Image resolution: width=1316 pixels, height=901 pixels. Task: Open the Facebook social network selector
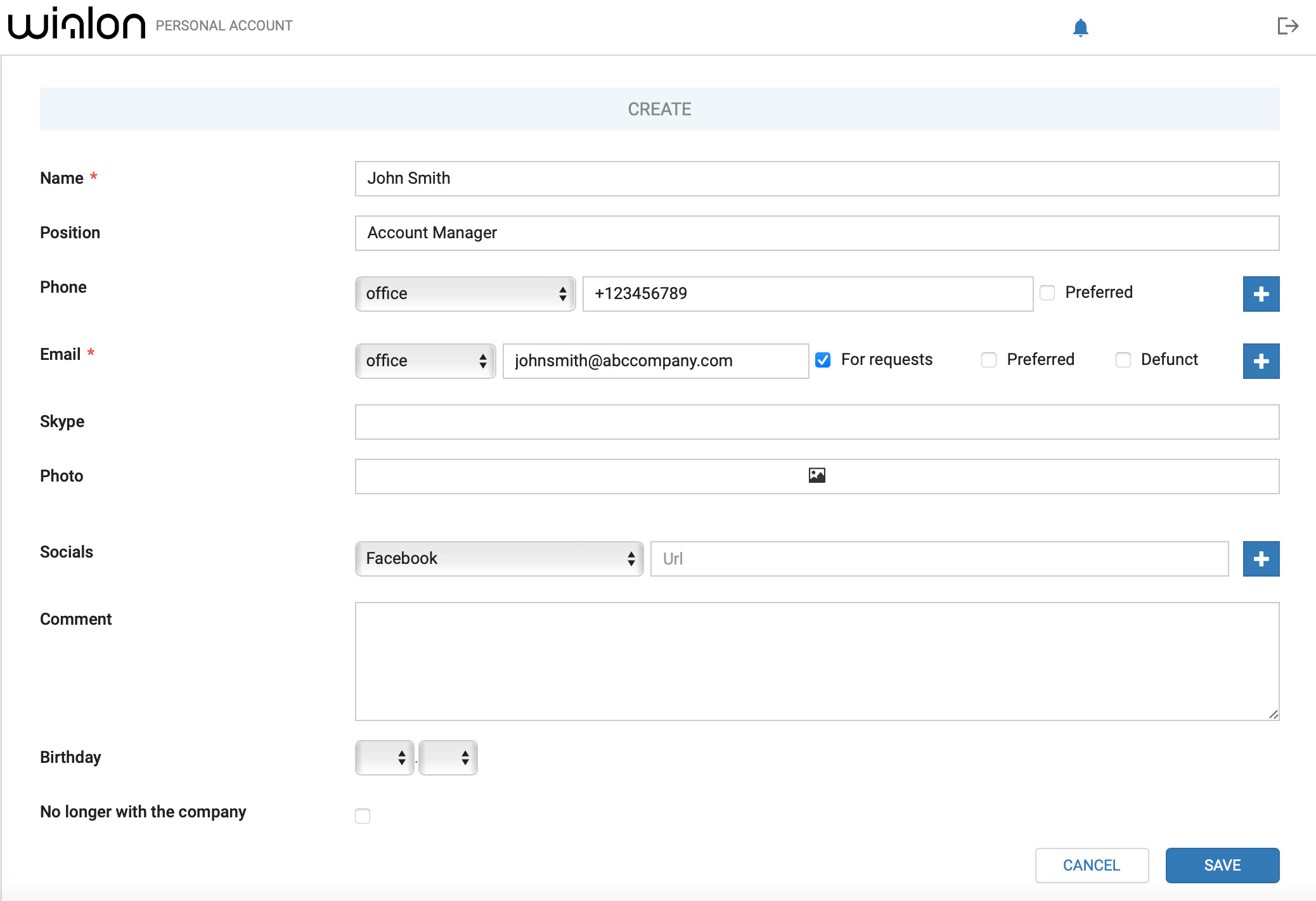click(x=499, y=558)
